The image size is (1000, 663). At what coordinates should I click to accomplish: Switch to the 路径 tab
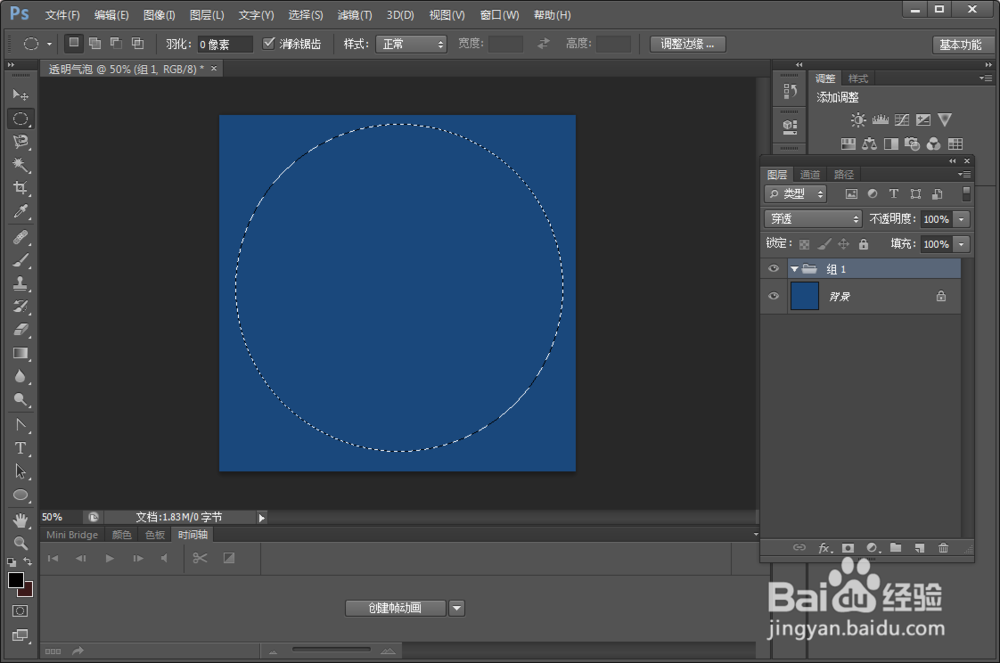click(x=844, y=174)
